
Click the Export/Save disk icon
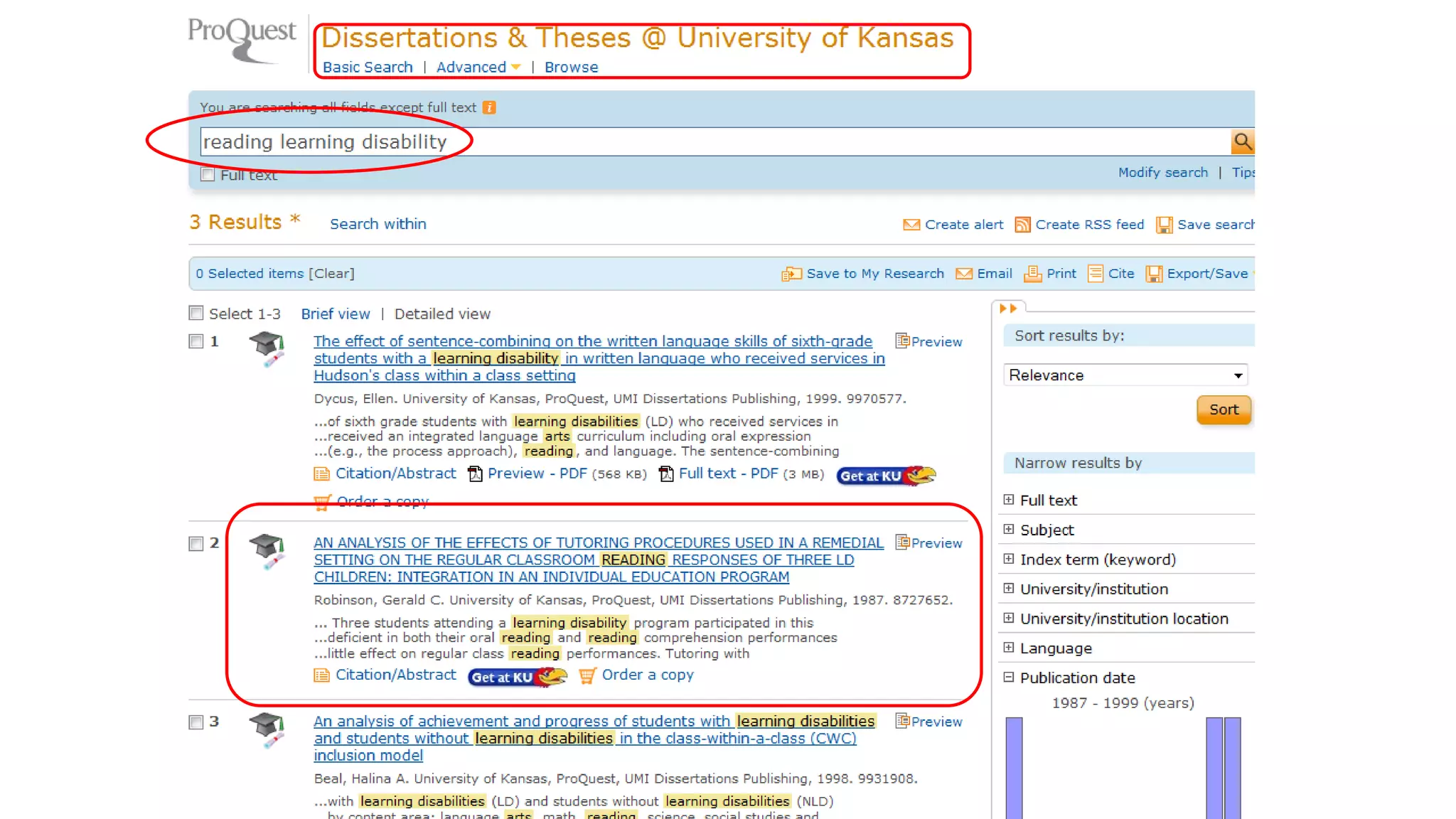tap(1154, 274)
